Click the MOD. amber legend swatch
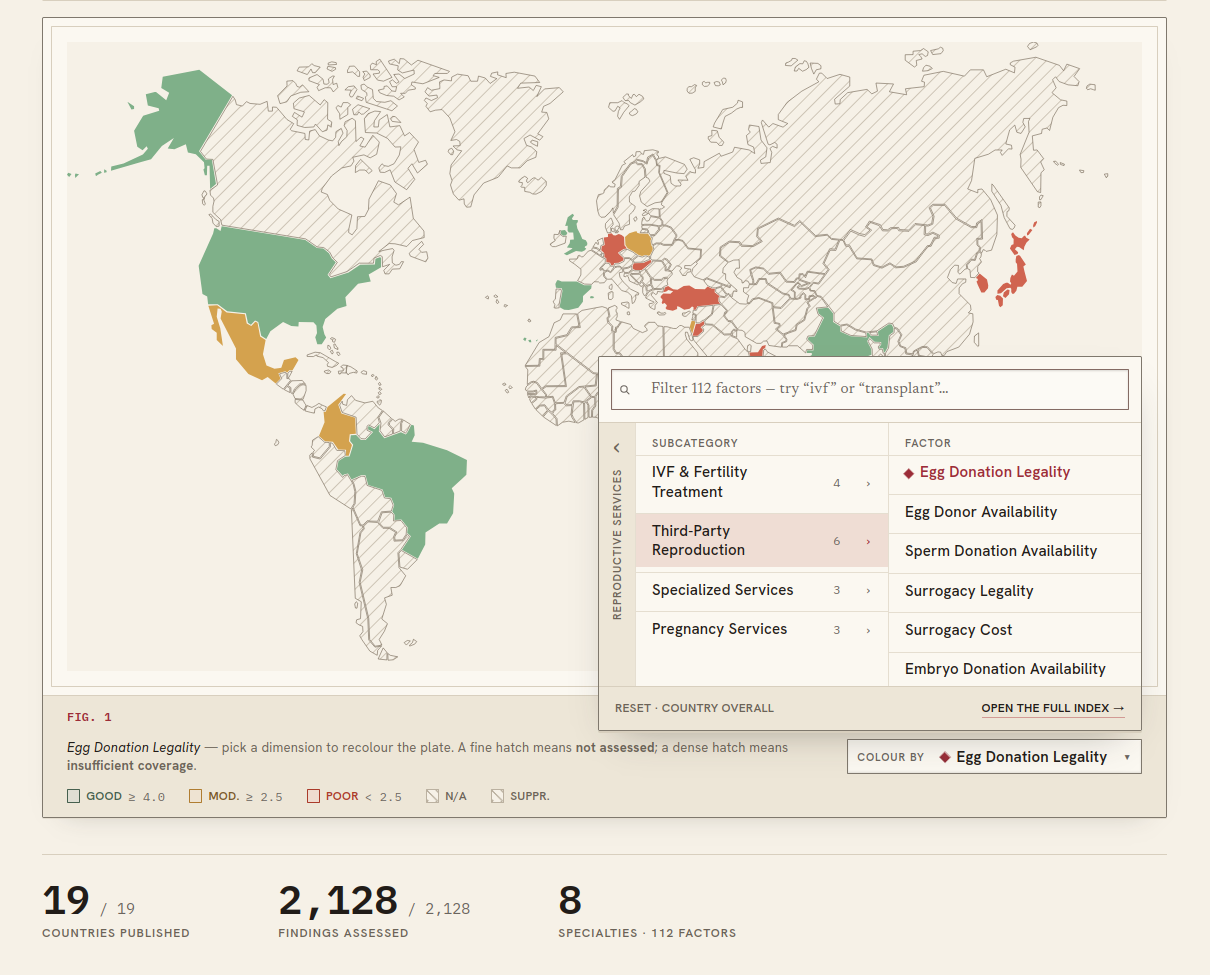This screenshot has width=1210, height=975. tap(195, 796)
